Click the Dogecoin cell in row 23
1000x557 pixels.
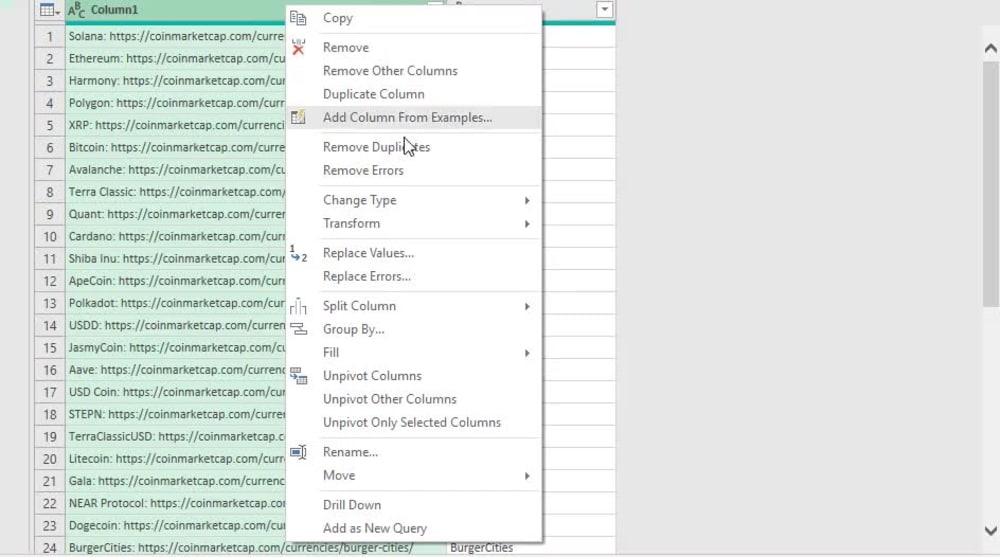pyautogui.click(x=175, y=525)
